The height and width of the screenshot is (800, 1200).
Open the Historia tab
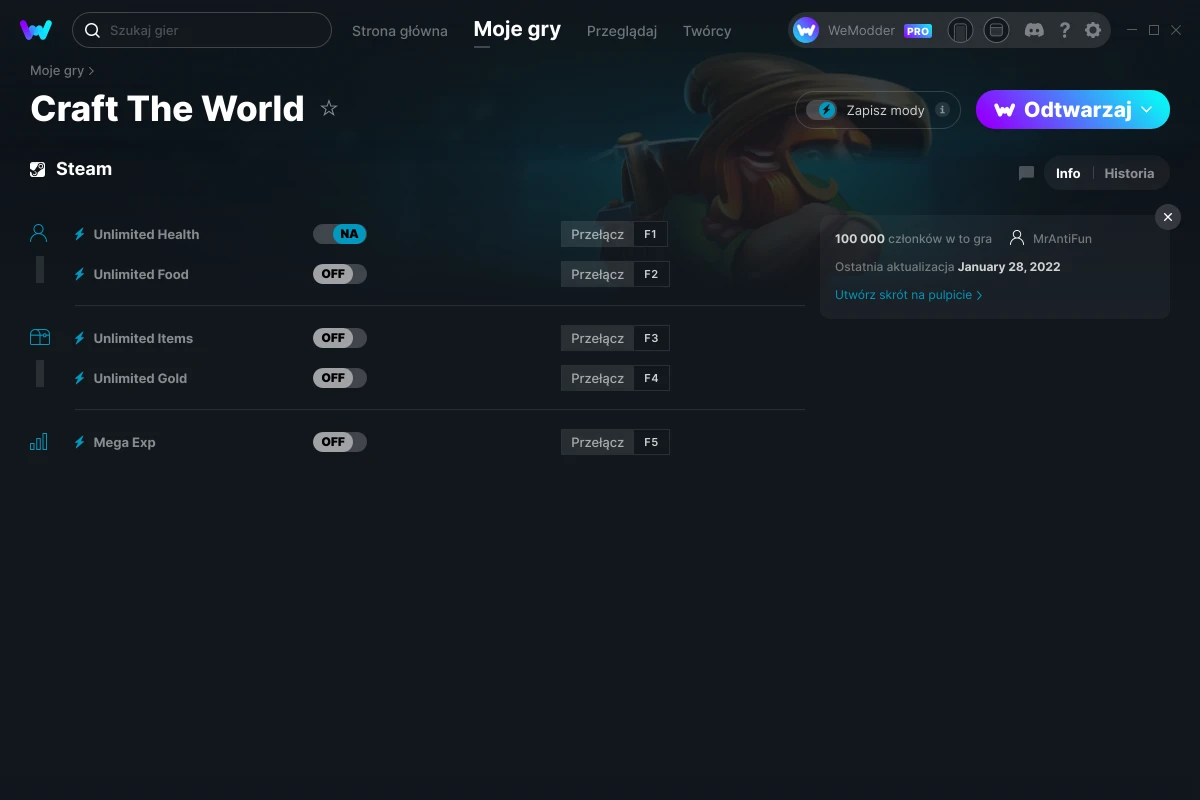(x=1129, y=173)
